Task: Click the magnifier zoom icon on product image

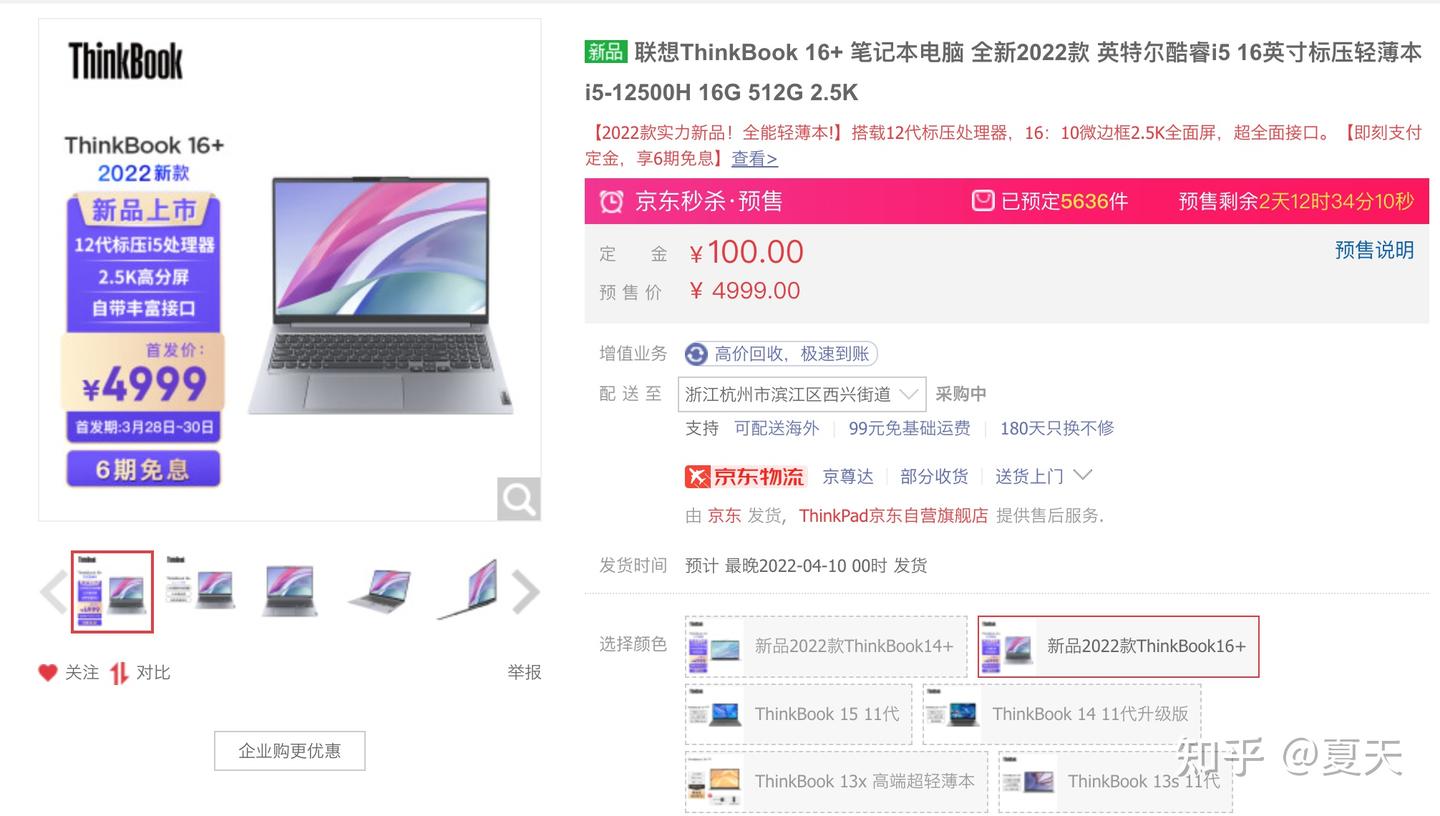Action: pyautogui.click(x=518, y=498)
